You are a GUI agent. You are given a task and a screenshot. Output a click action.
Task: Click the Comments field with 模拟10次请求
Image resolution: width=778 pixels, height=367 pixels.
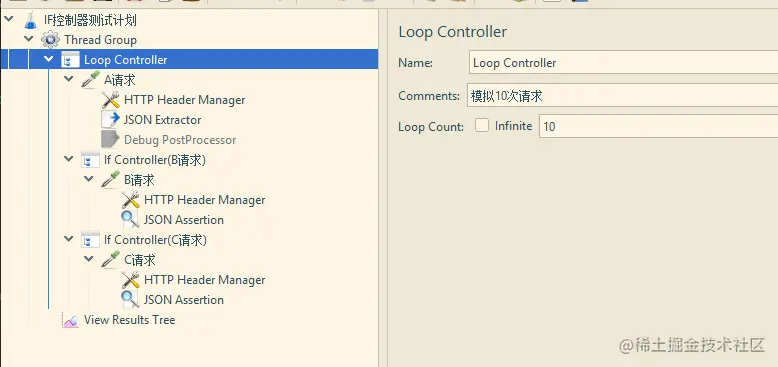pos(622,95)
